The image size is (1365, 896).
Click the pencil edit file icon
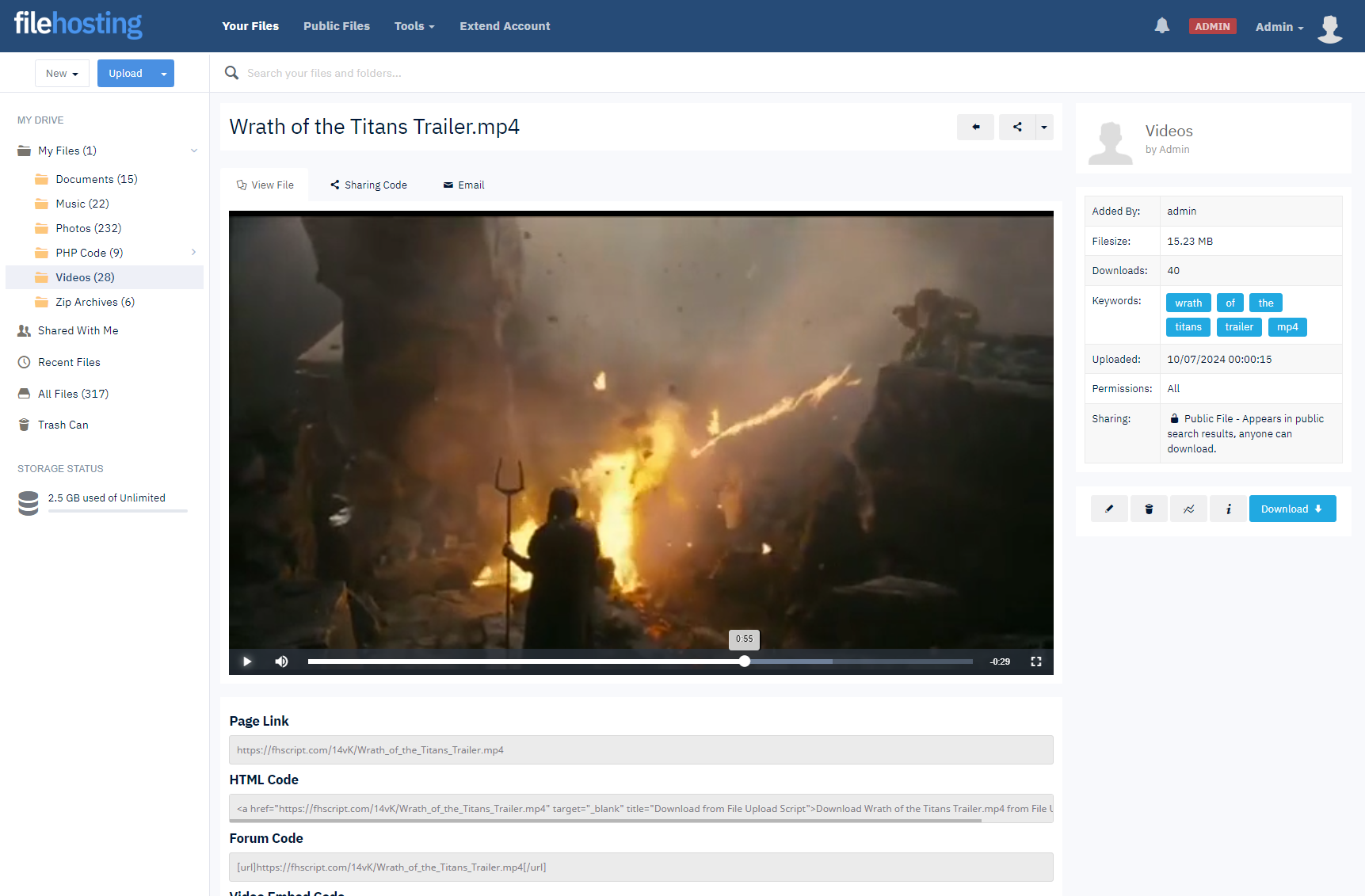coord(1109,509)
